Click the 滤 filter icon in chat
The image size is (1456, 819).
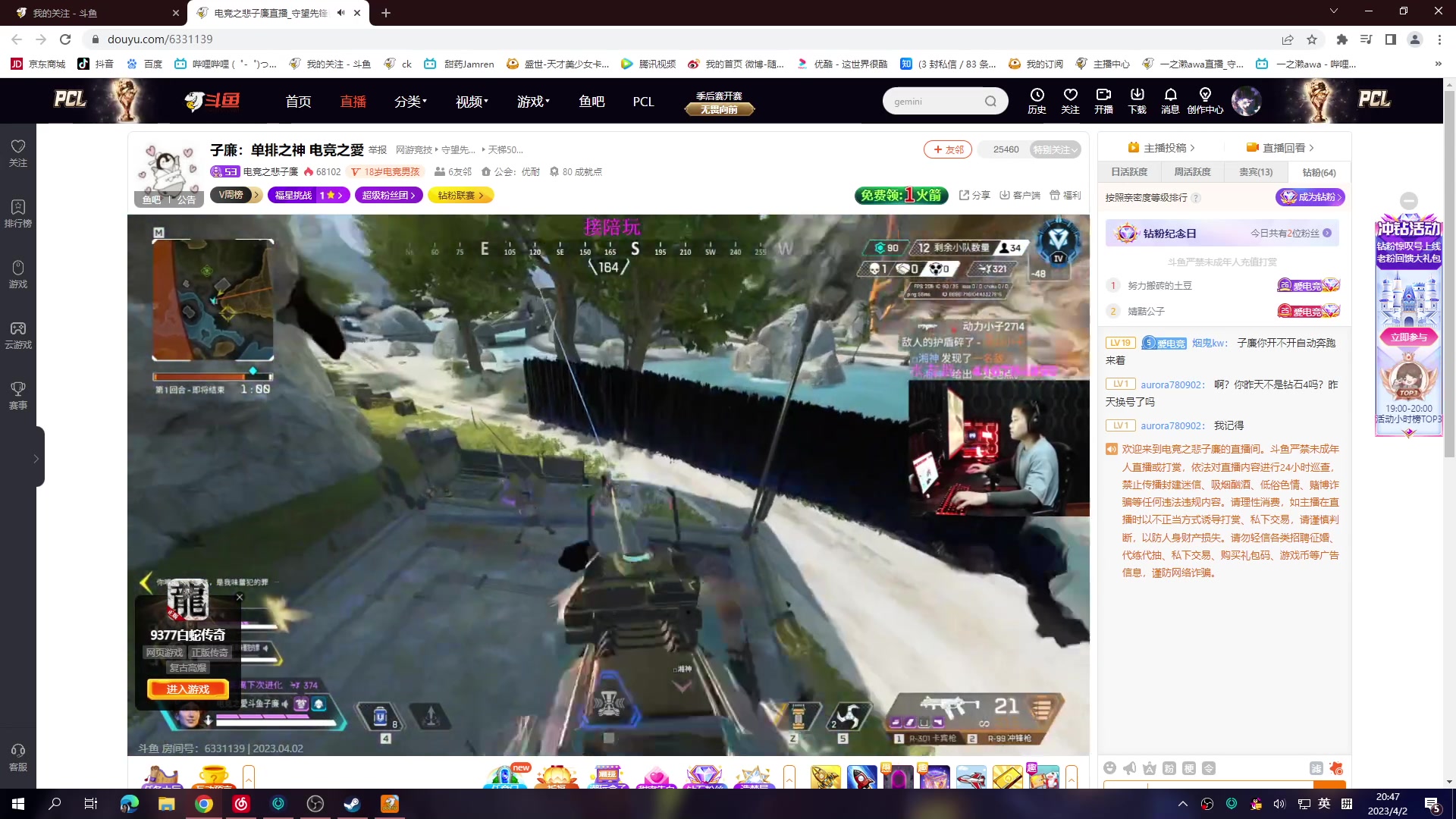1316,768
